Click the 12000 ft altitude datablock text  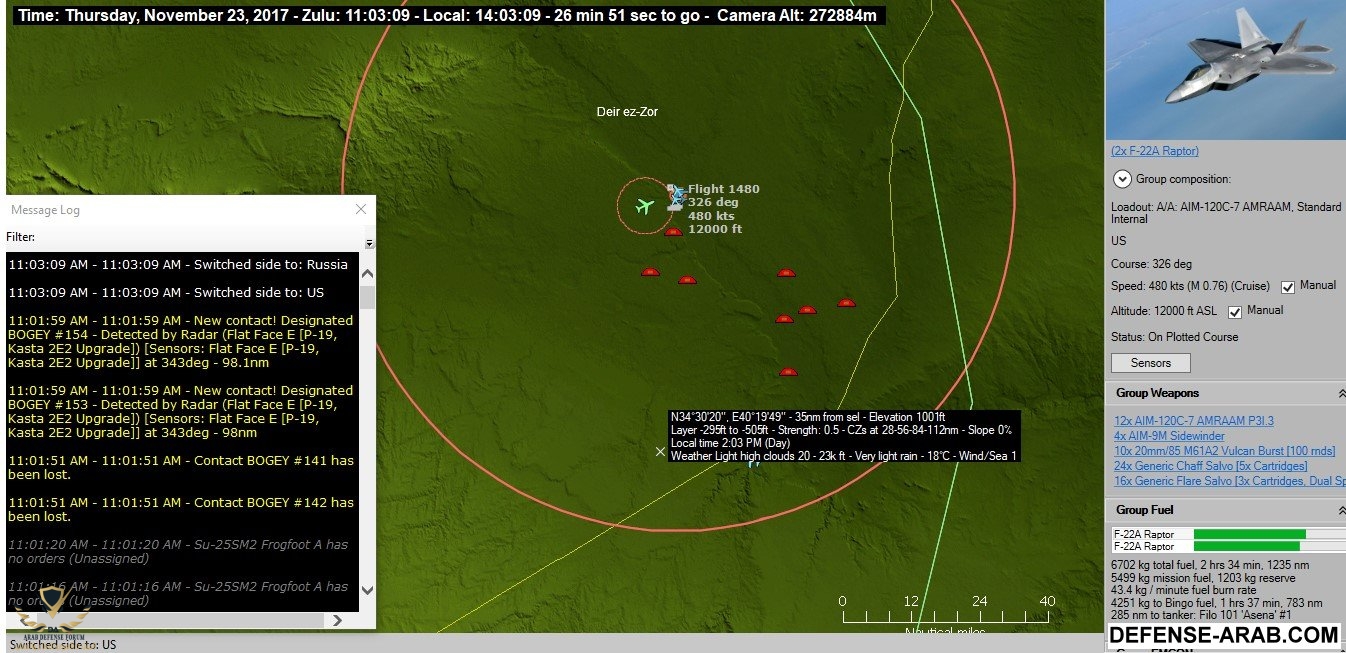point(715,229)
